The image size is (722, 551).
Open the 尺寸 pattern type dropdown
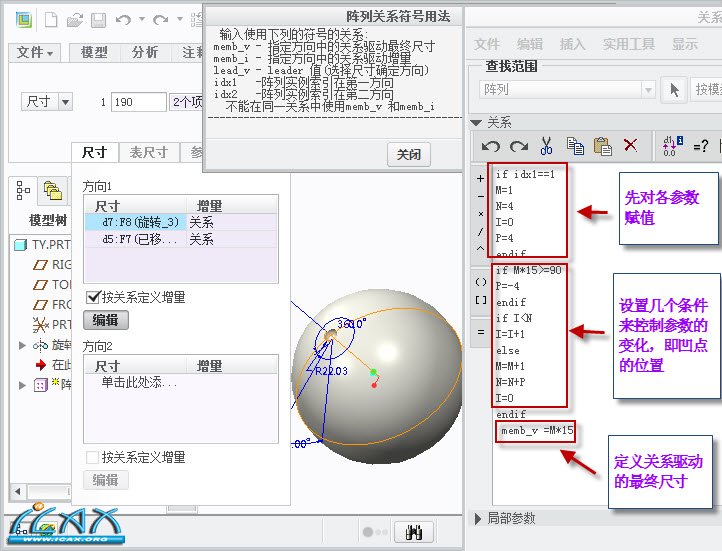[x=65, y=101]
